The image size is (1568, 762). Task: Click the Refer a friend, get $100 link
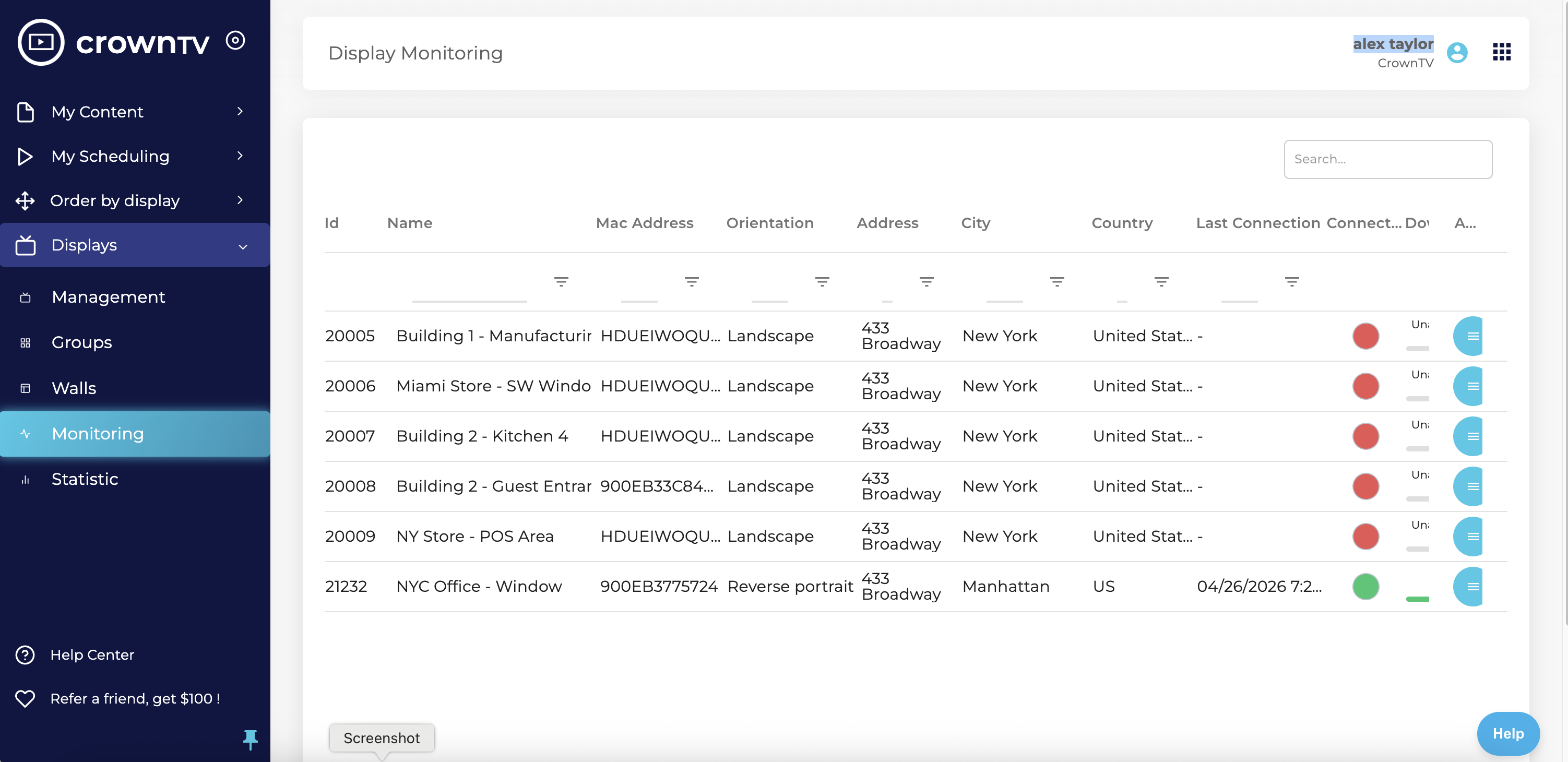(135, 699)
